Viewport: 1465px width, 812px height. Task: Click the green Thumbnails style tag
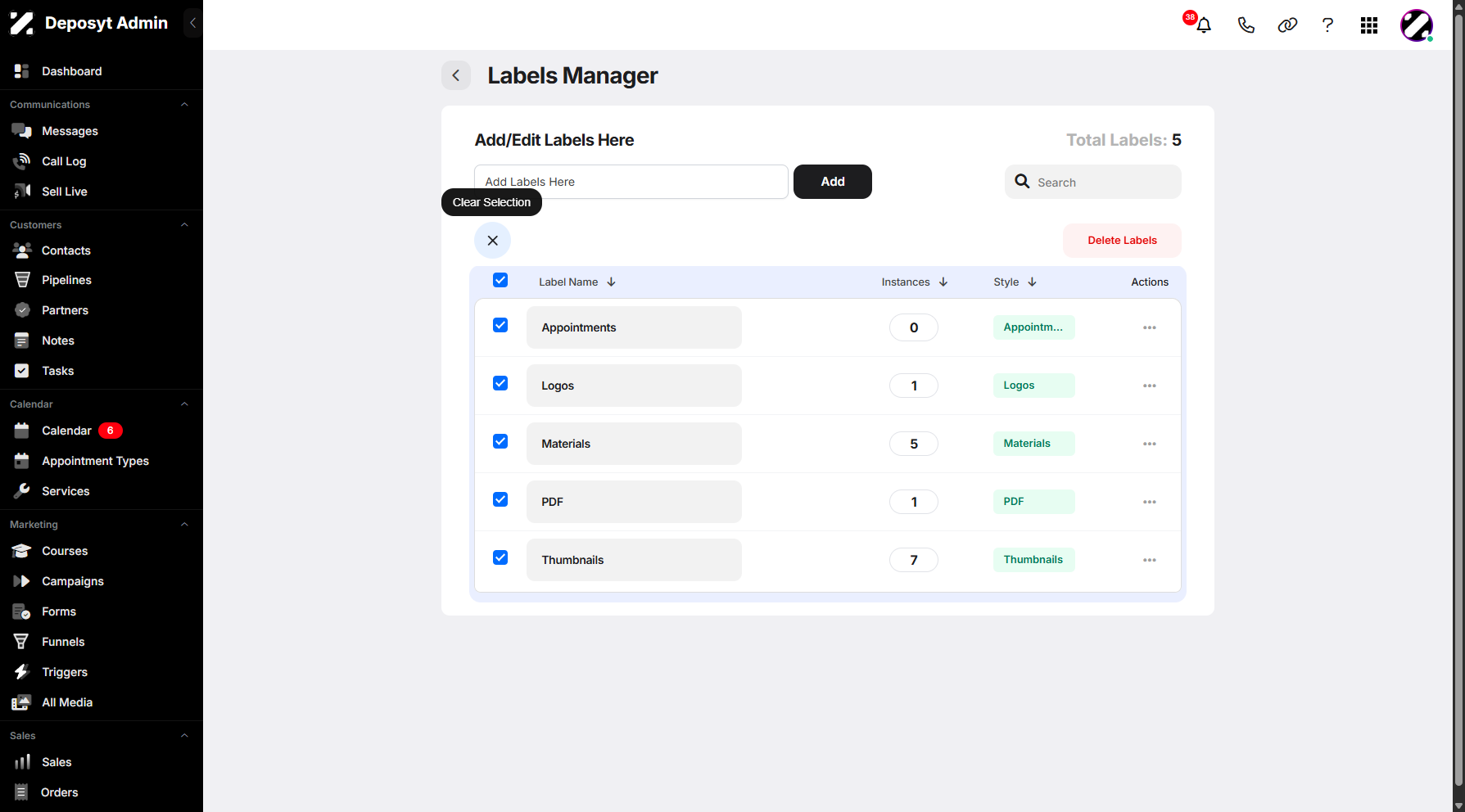1033,560
